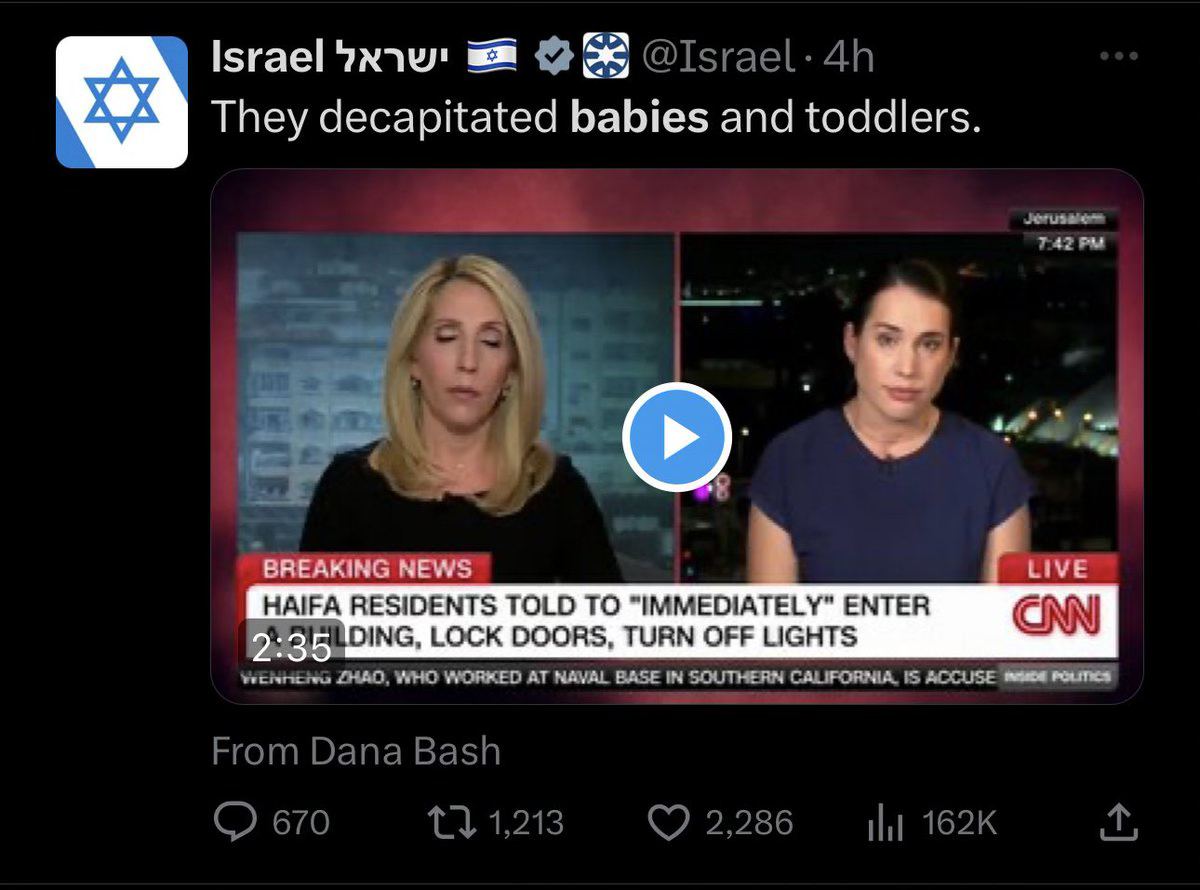The height and width of the screenshot is (890, 1200).
Task: Click the 162K views count
Action: [959, 823]
